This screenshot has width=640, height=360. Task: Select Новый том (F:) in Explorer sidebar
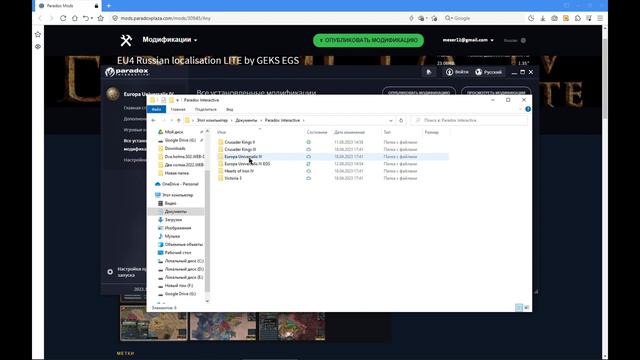pyautogui.click(x=178, y=286)
